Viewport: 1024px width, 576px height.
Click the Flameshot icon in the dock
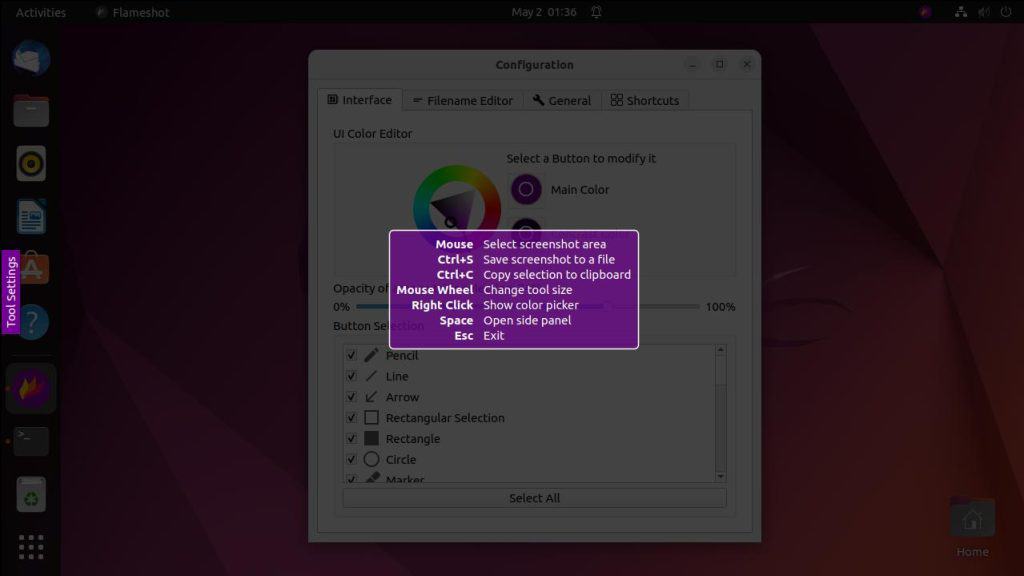tap(31, 388)
